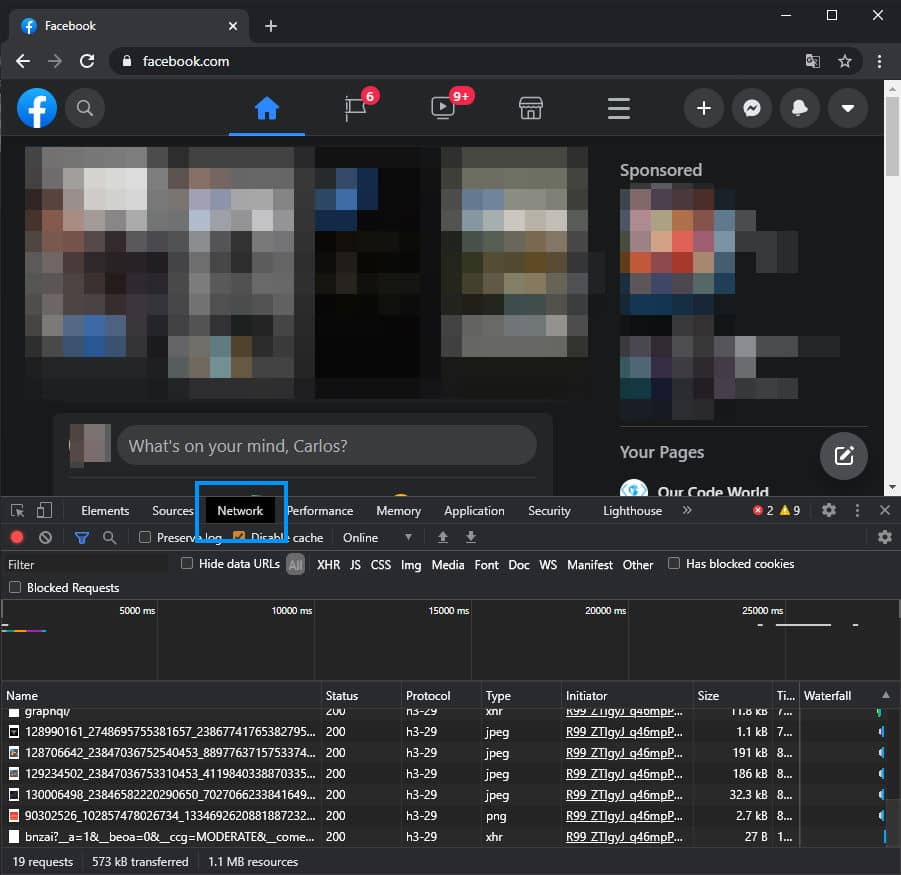Screen dimensions: 901x875
Task: Switch to the Performance tab
Action: (319, 510)
